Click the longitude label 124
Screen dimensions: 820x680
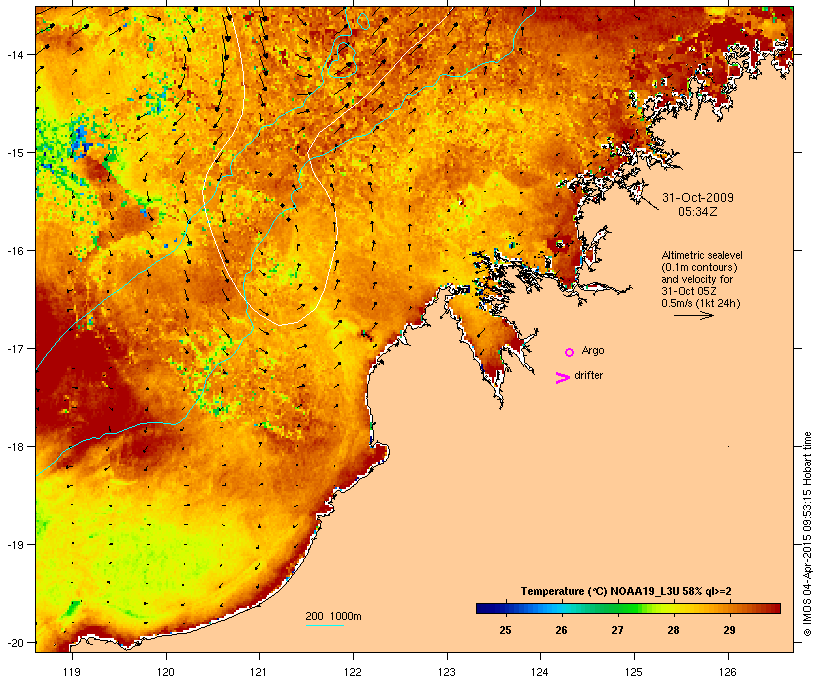(540, 672)
